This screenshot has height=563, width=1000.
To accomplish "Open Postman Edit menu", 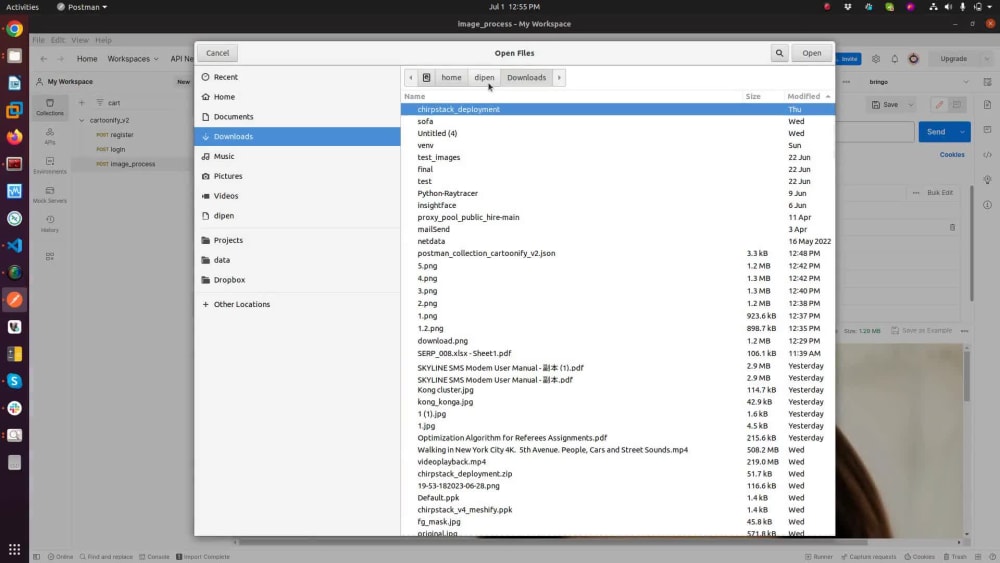I will (58, 40).
